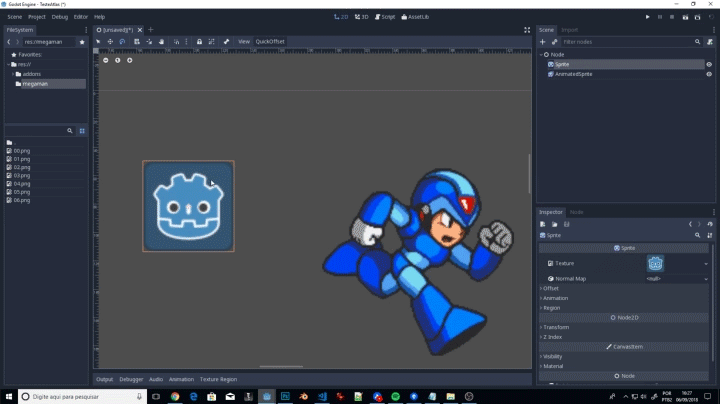Image resolution: width=720 pixels, height=404 pixels.
Task: Attach a script using scene dock script icon
Action: (709, 42)
